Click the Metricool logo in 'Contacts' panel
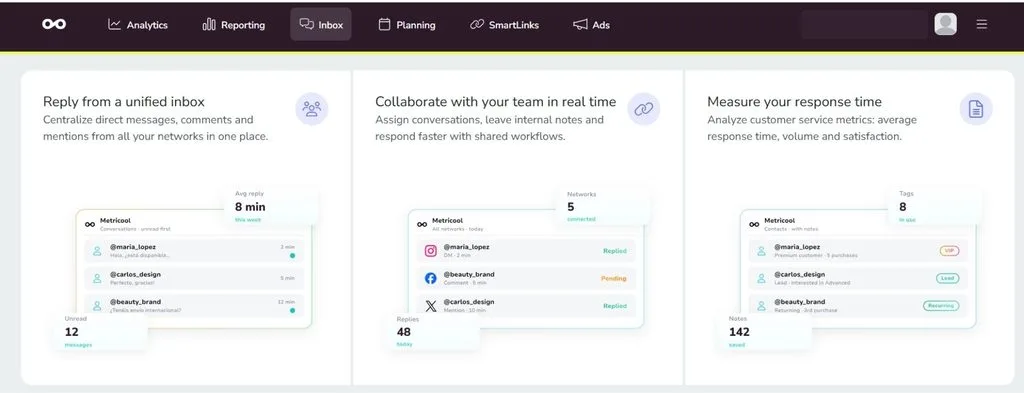1024x393 pixels. tap(754, 224)
